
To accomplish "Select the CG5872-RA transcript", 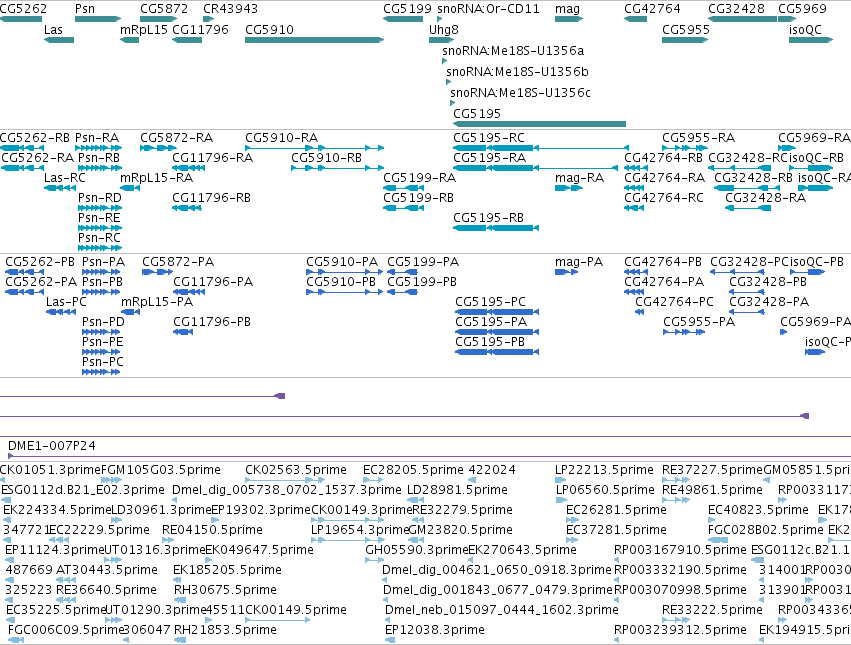I will [x=176, y=138].
